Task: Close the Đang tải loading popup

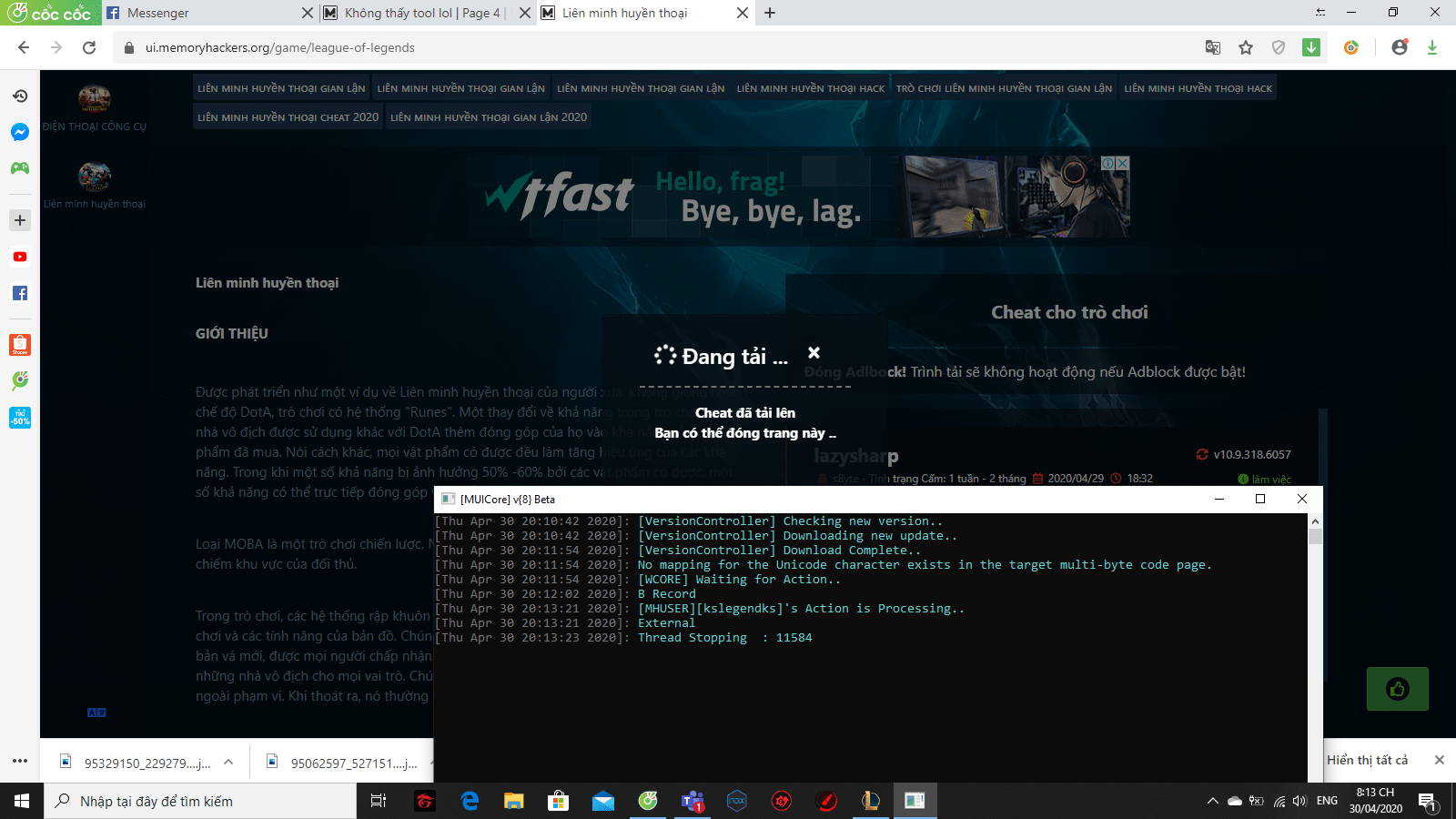Action: 814,352
